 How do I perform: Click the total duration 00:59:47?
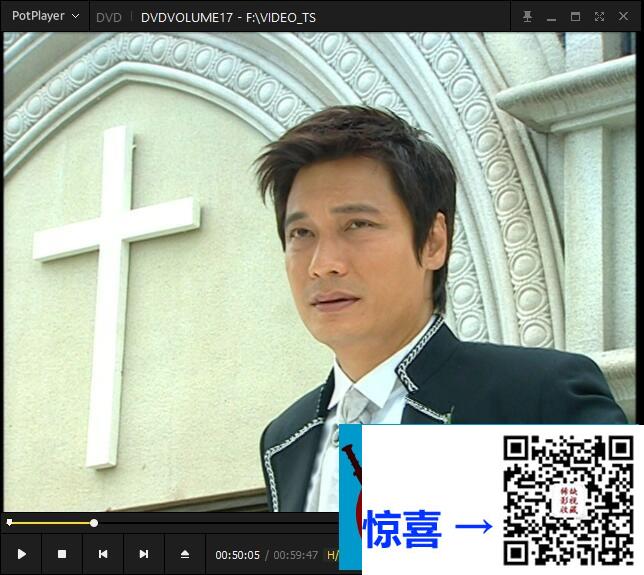pyautogui.click(x=296, y=555)
